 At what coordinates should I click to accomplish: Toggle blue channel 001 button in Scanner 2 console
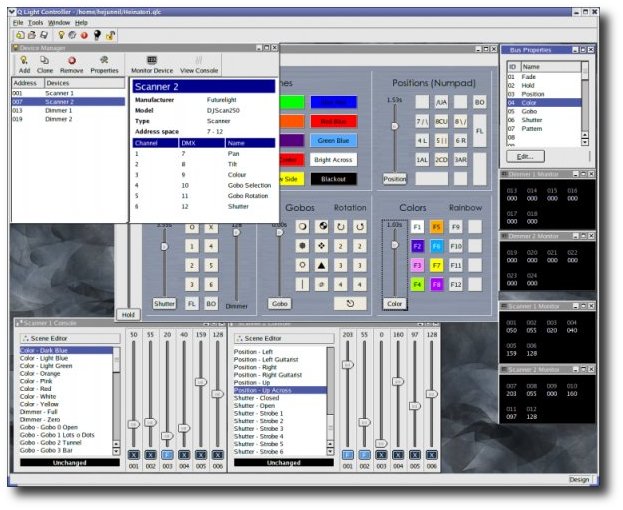point(348,455)
